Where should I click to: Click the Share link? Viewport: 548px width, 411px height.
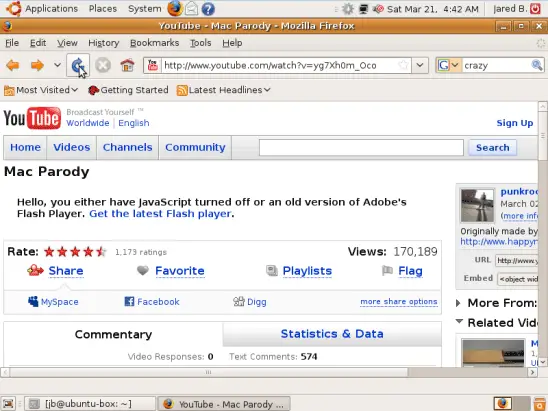pos(66,271)
